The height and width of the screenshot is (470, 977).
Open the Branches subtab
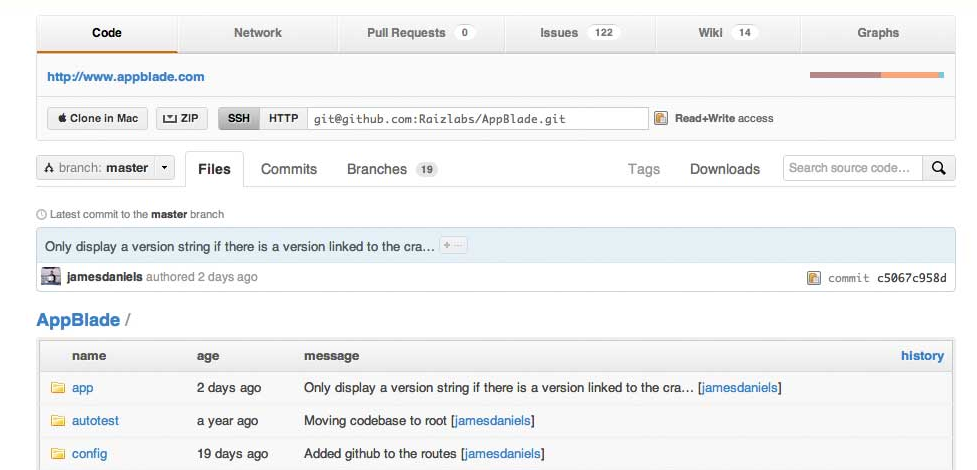(x=392, y=169)
